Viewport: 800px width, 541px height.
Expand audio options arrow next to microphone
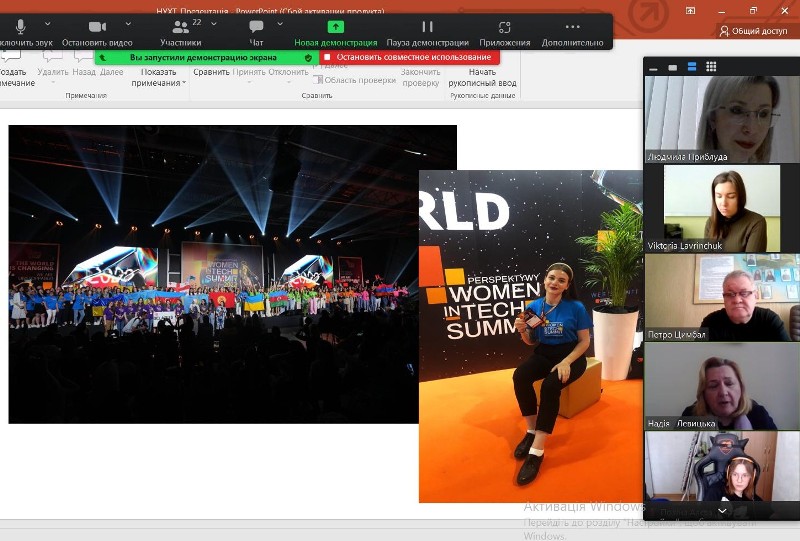tap(45, 23)
